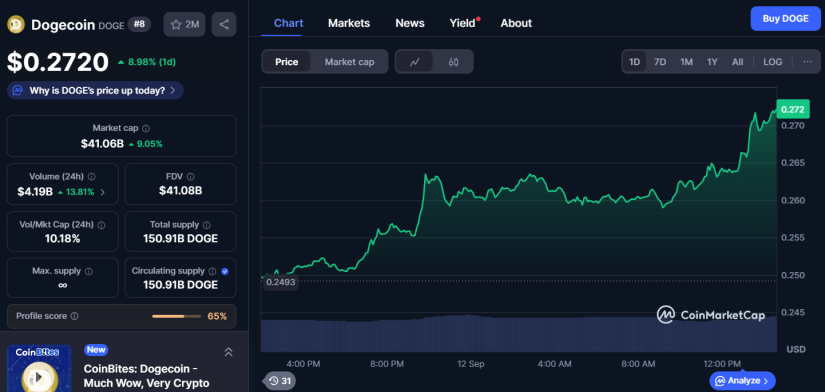Click the Market cap info icon
The height and width of the screenshot is (392, 825).
tap(146, 128)
